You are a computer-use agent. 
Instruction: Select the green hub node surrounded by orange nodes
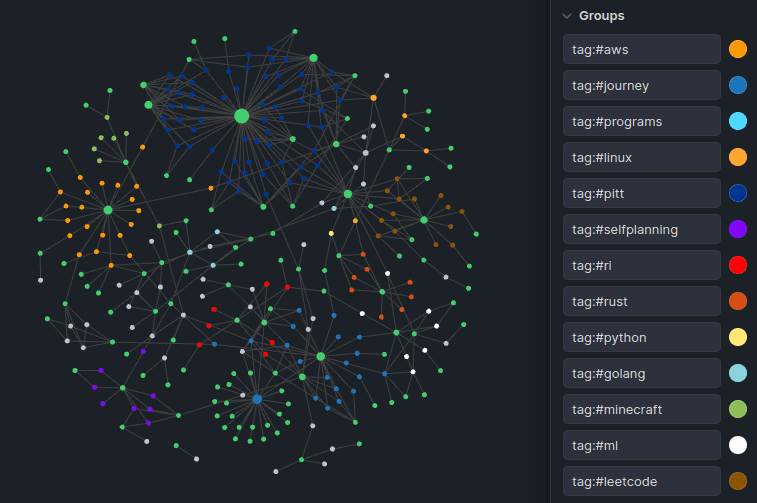click(108, 210)
